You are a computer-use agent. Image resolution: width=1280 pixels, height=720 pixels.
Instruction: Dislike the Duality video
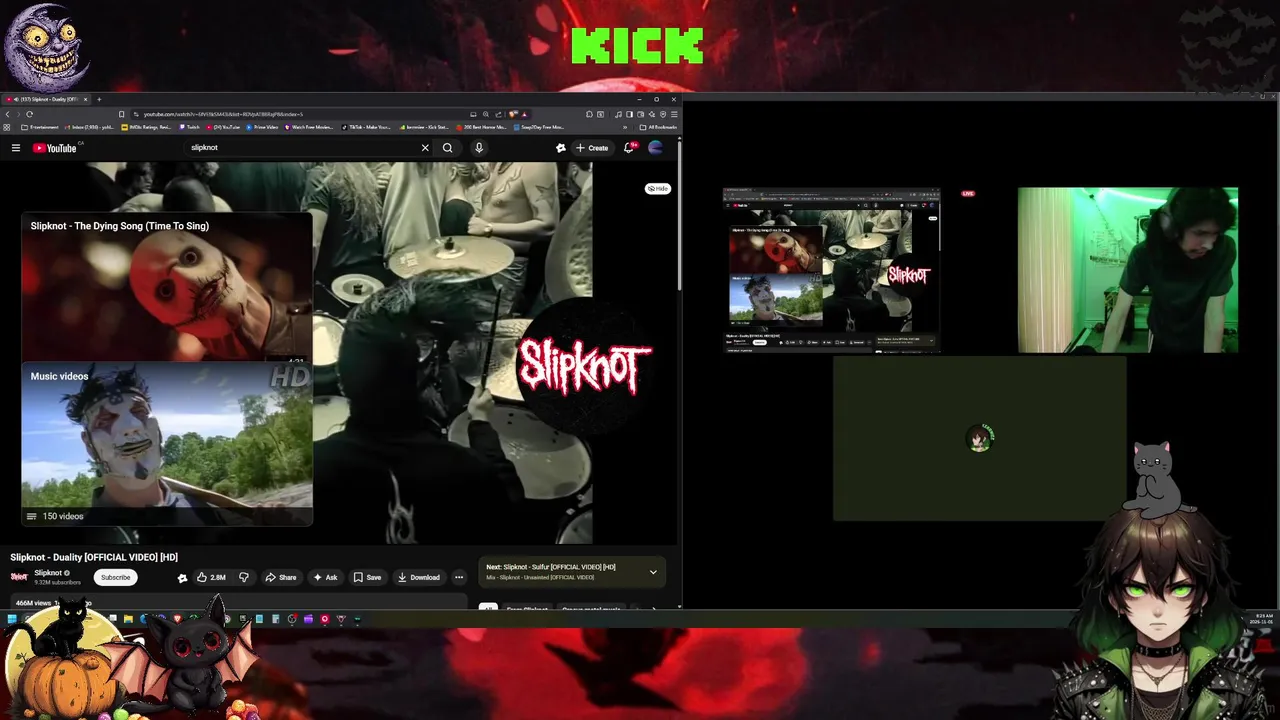pos(243,577)
